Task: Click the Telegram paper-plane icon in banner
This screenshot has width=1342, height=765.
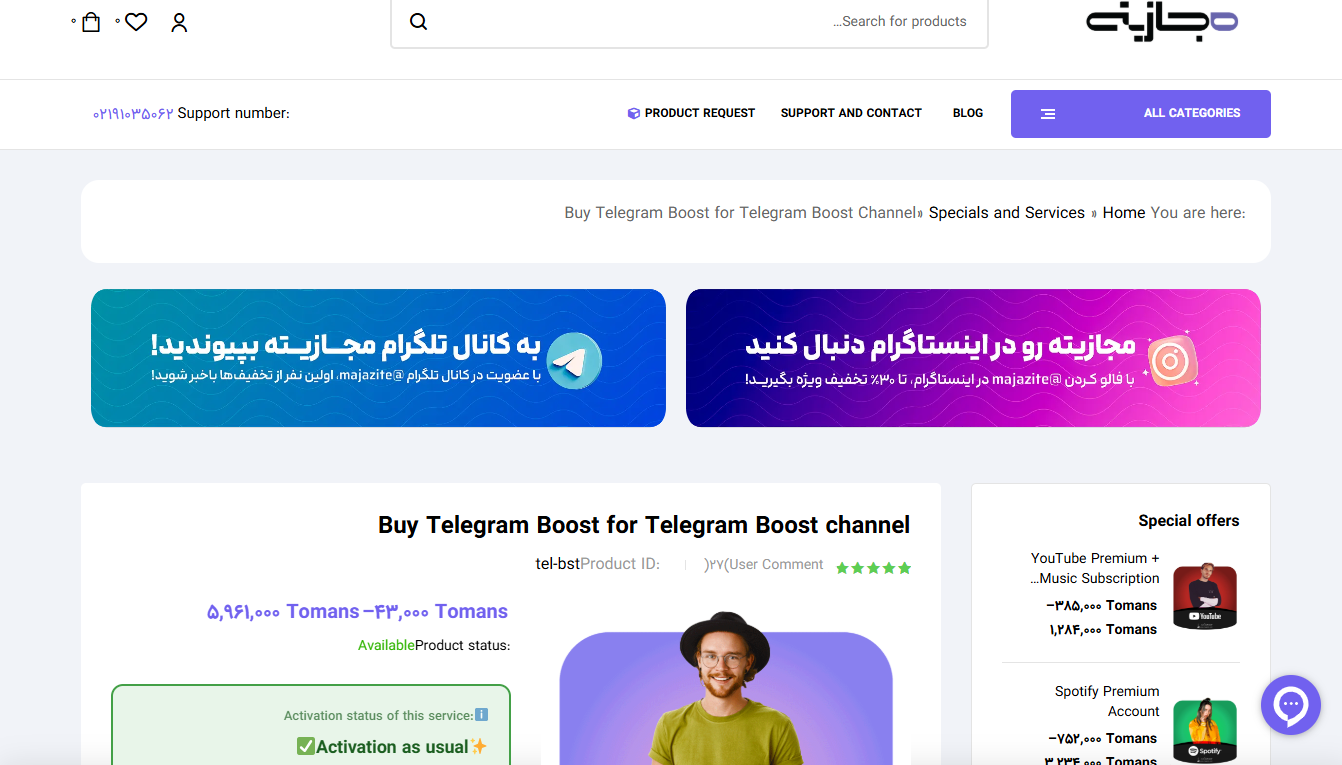Action: tap(575, 361)
